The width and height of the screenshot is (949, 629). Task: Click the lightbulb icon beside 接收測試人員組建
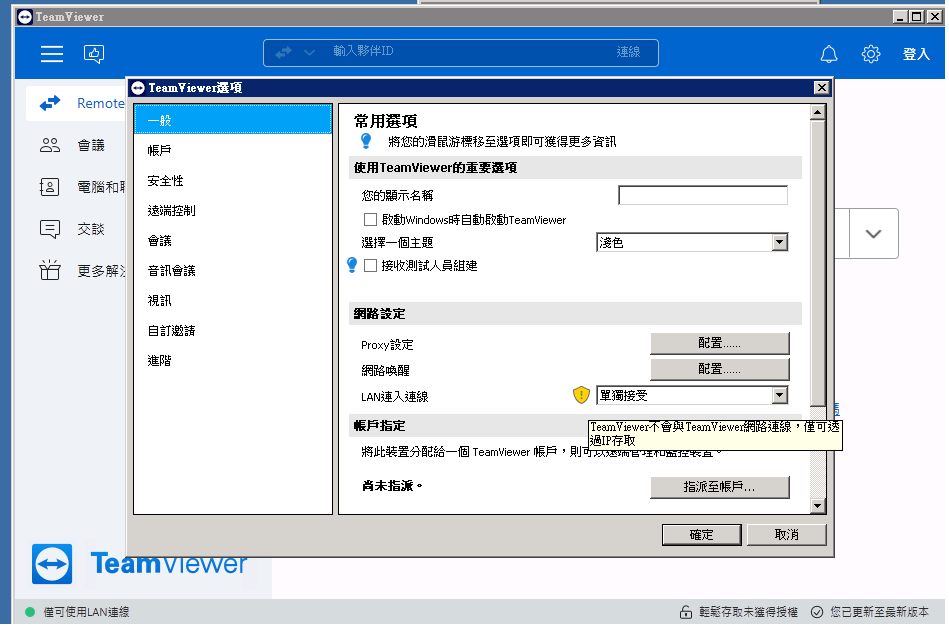(352, 265)
